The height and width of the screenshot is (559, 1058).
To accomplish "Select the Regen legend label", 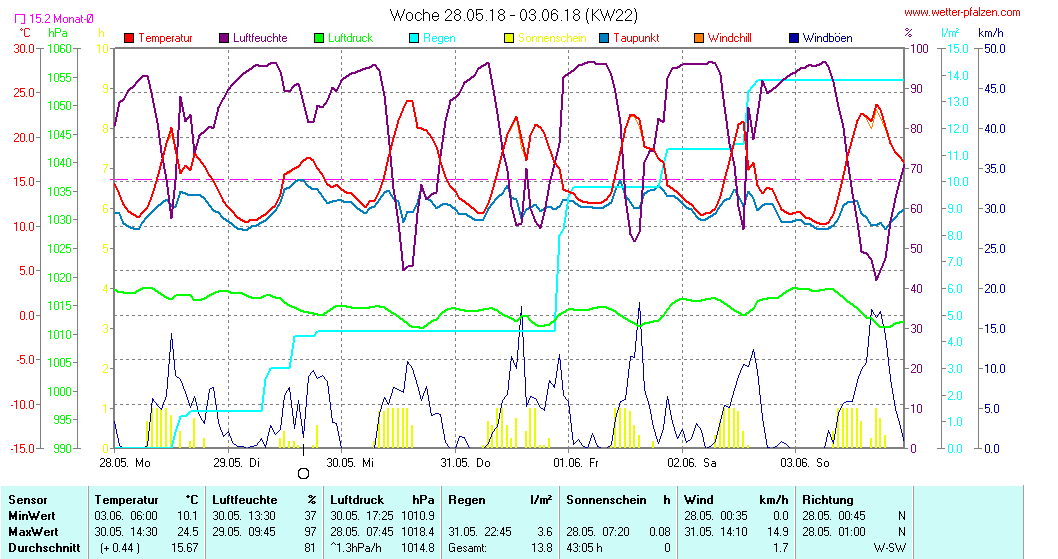I will [439, 38].
